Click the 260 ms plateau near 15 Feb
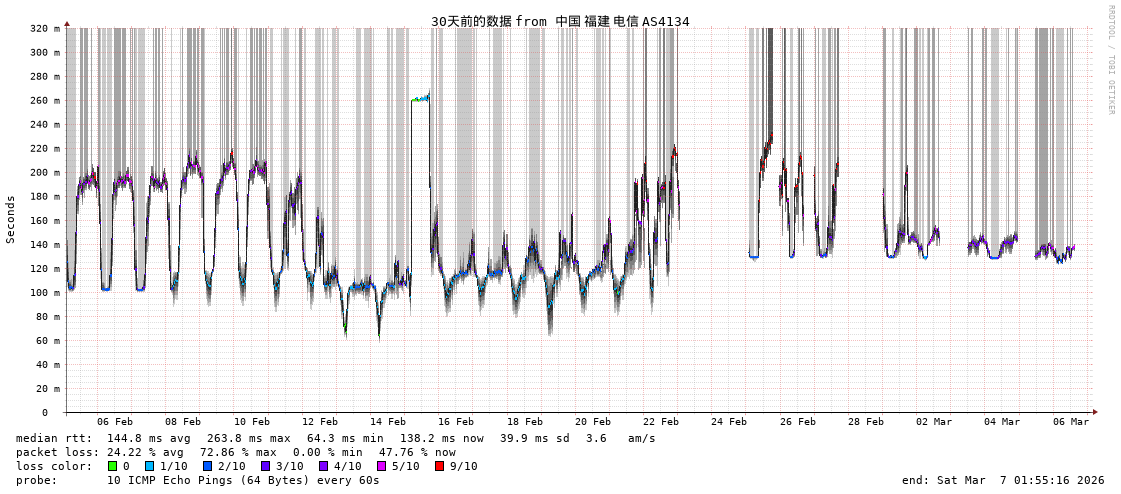Image resolution: width=1121 pixels, height=494 pixels. click(420, 99)
